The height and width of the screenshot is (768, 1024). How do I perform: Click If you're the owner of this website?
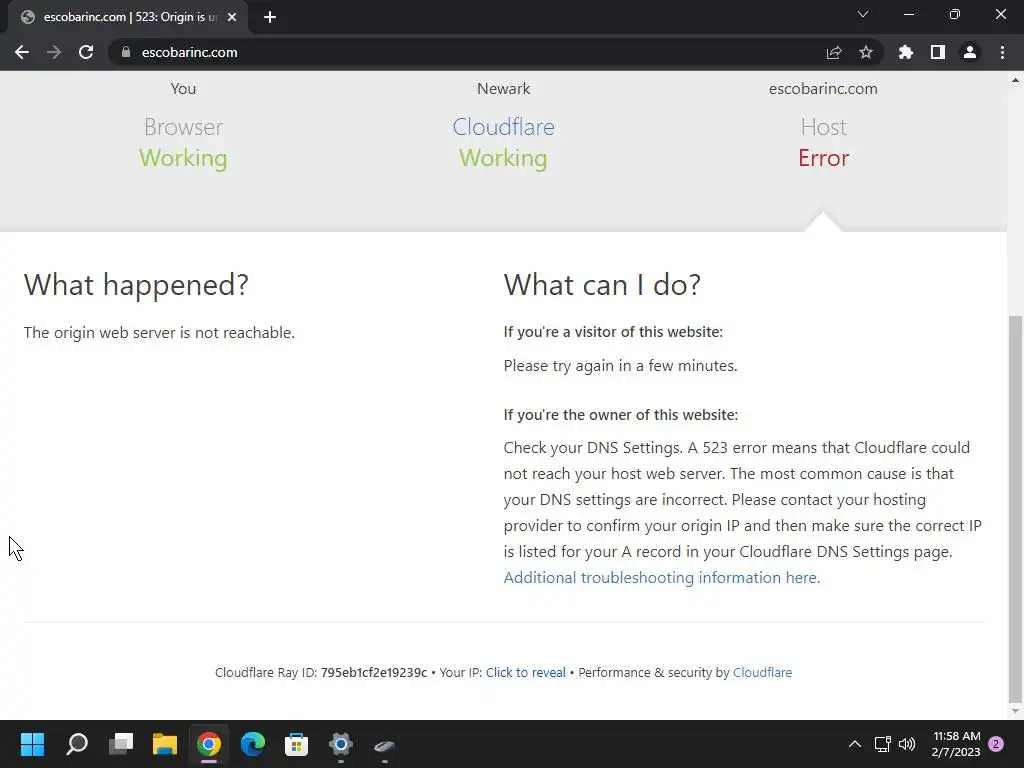coord(620,415)
